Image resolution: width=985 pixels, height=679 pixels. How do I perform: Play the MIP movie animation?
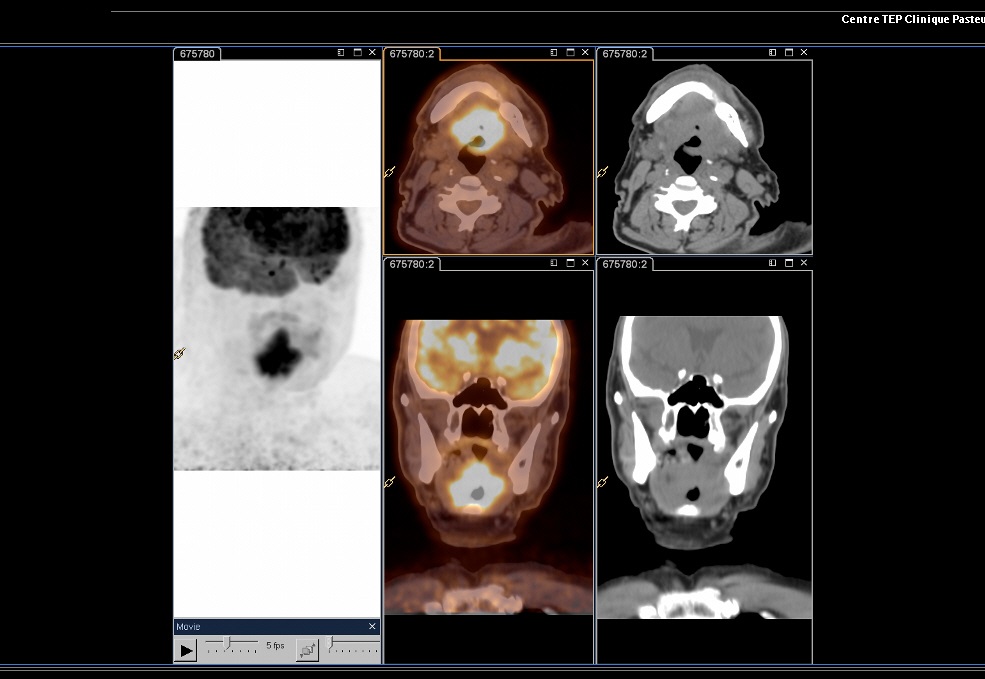pyautogui.click(x=186, y=651)
